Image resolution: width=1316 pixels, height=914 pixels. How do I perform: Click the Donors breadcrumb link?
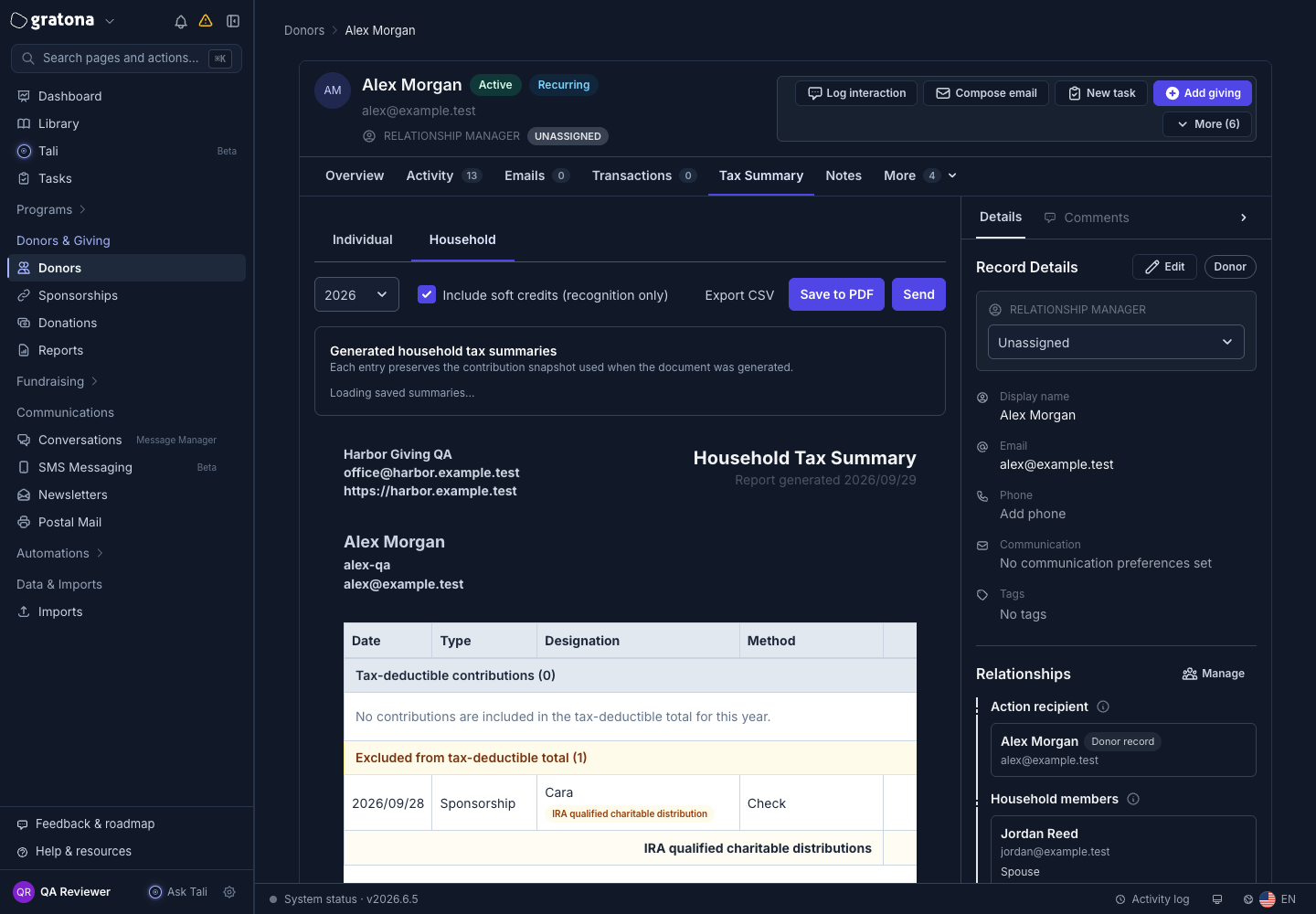pyautogui.click(x=304, y=30)
